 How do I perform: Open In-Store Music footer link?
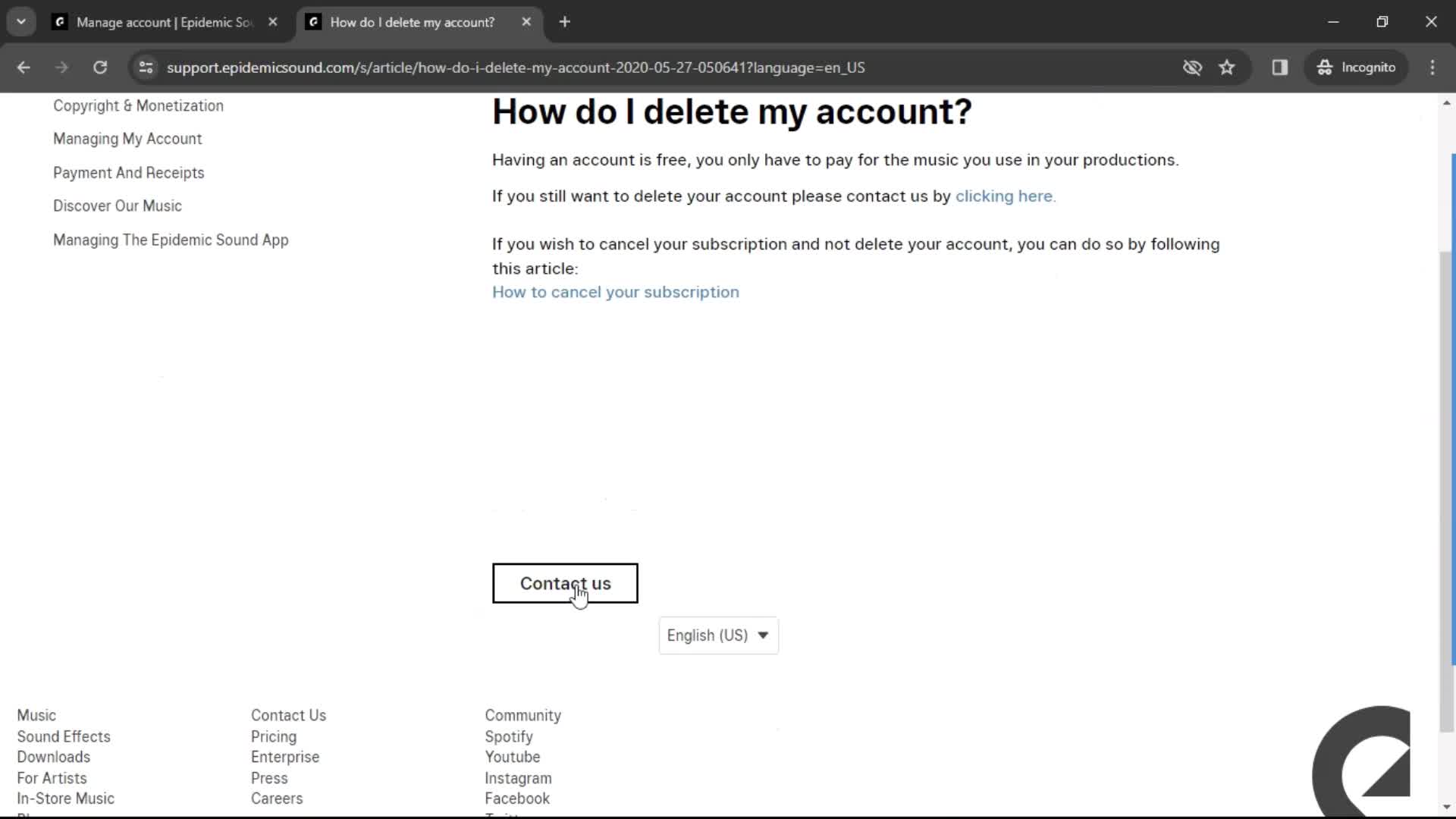[x=66, y=799]
